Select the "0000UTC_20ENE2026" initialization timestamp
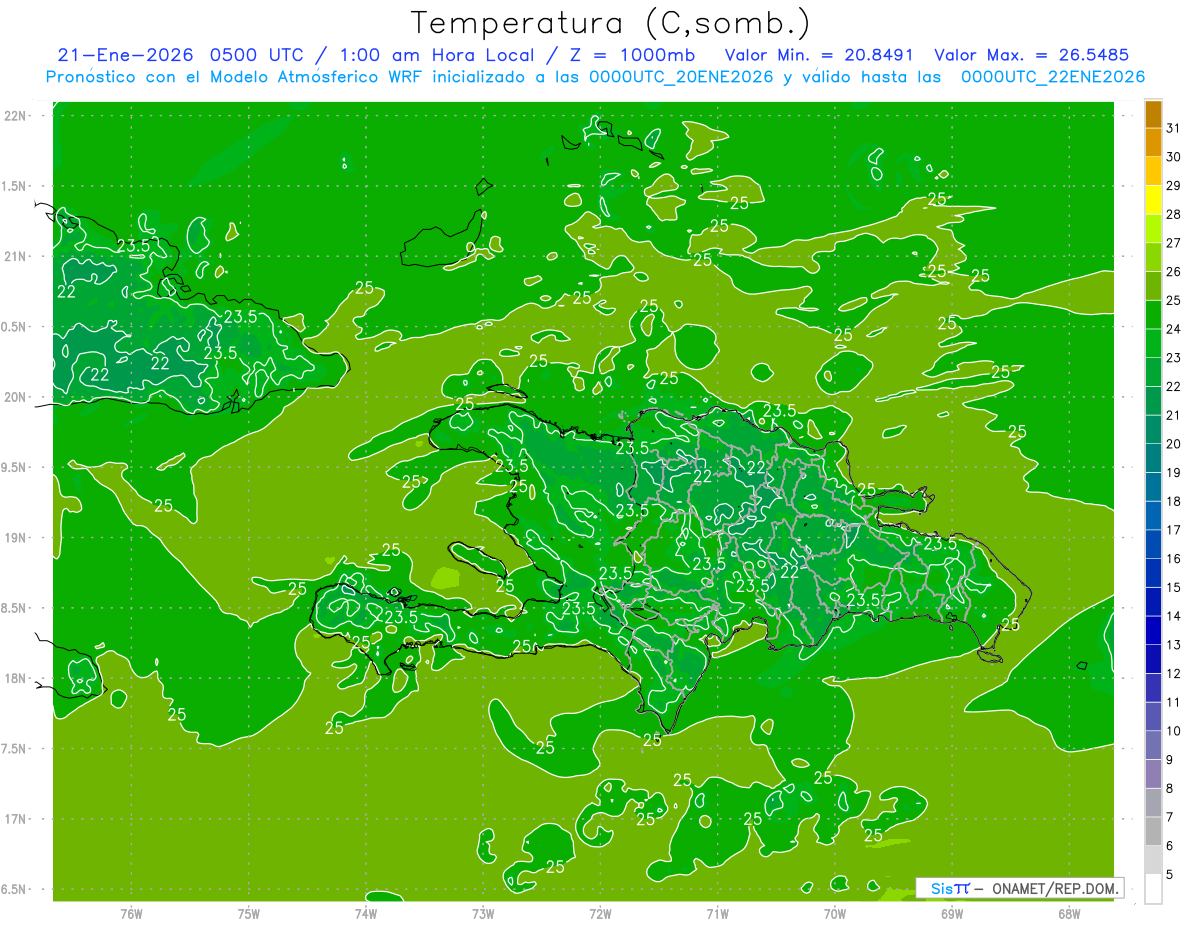This screenshot has height=927, width=1200. tap(680, 77)
